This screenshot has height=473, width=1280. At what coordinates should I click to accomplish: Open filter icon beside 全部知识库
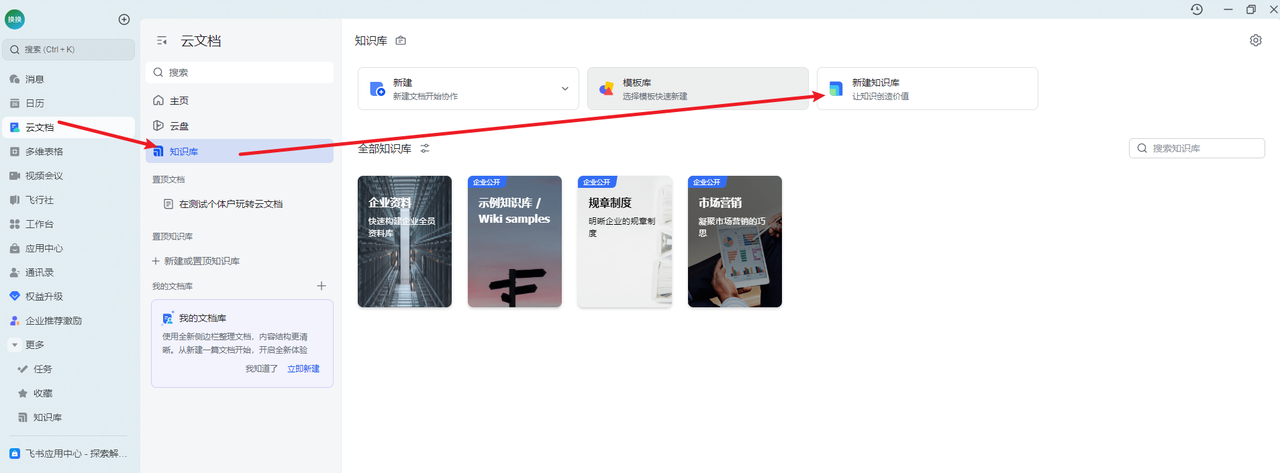(425, 149)
